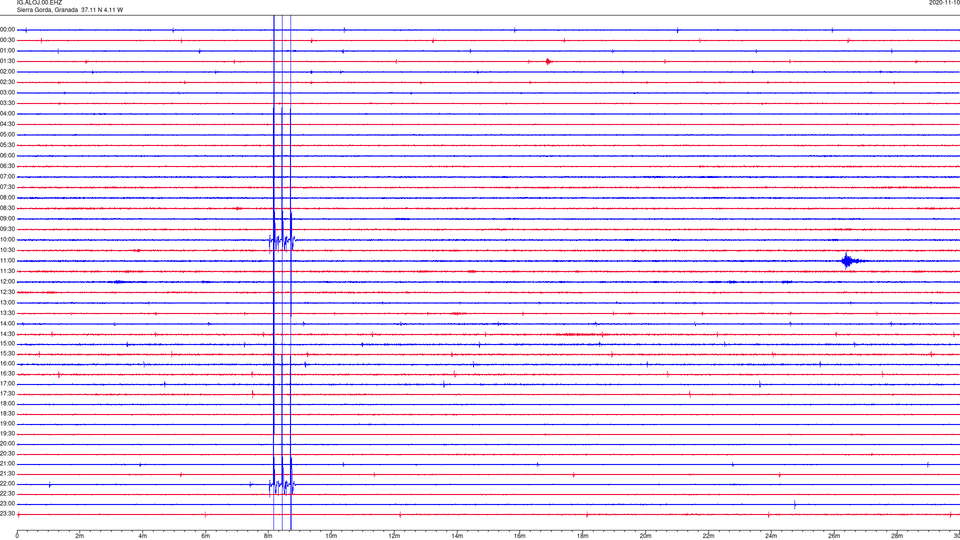Click the 2m tick on the minute axis
Viewport: 960px width, 540px height.
80,536
